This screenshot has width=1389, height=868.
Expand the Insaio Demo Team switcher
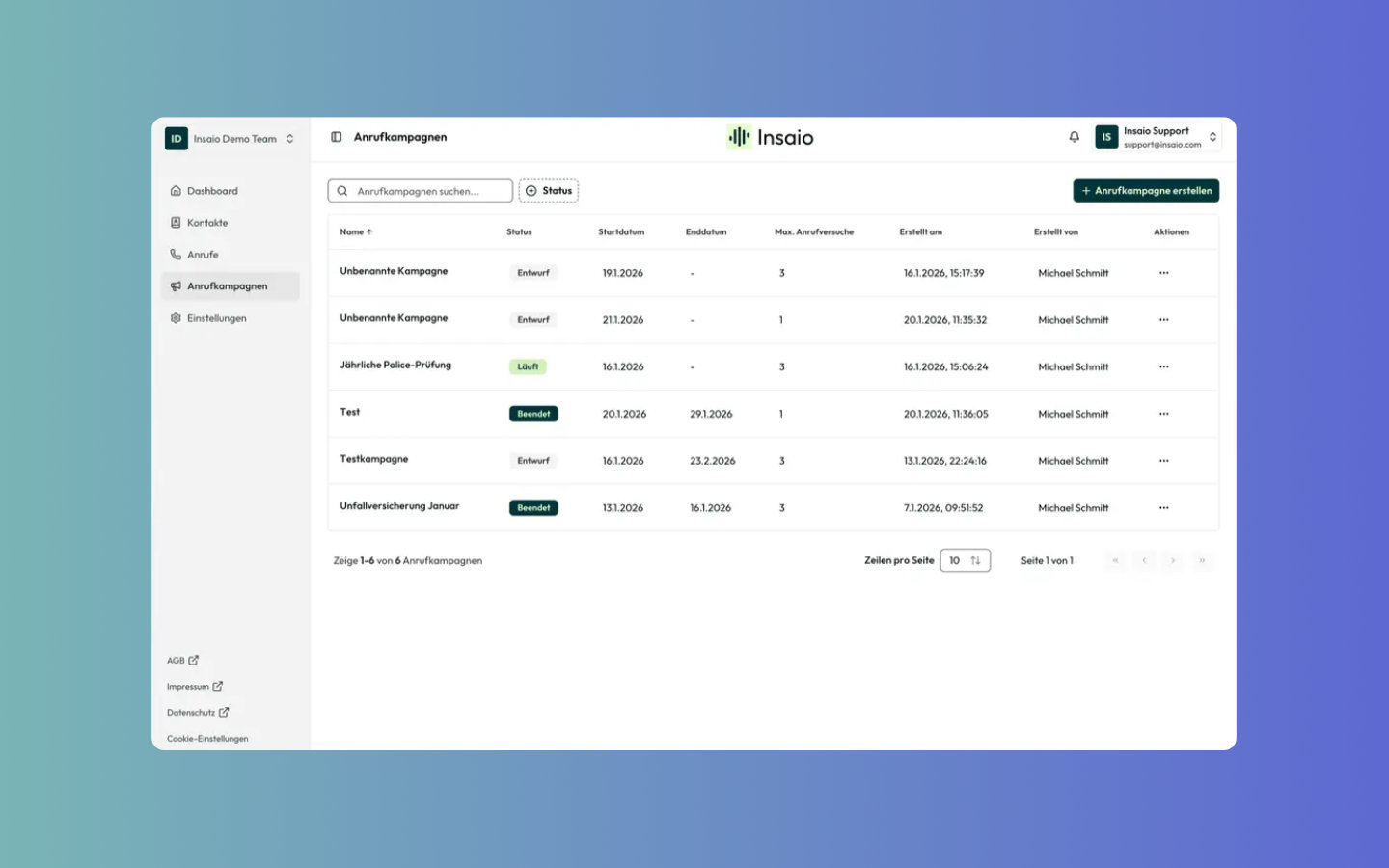click(x=289, y=139)
